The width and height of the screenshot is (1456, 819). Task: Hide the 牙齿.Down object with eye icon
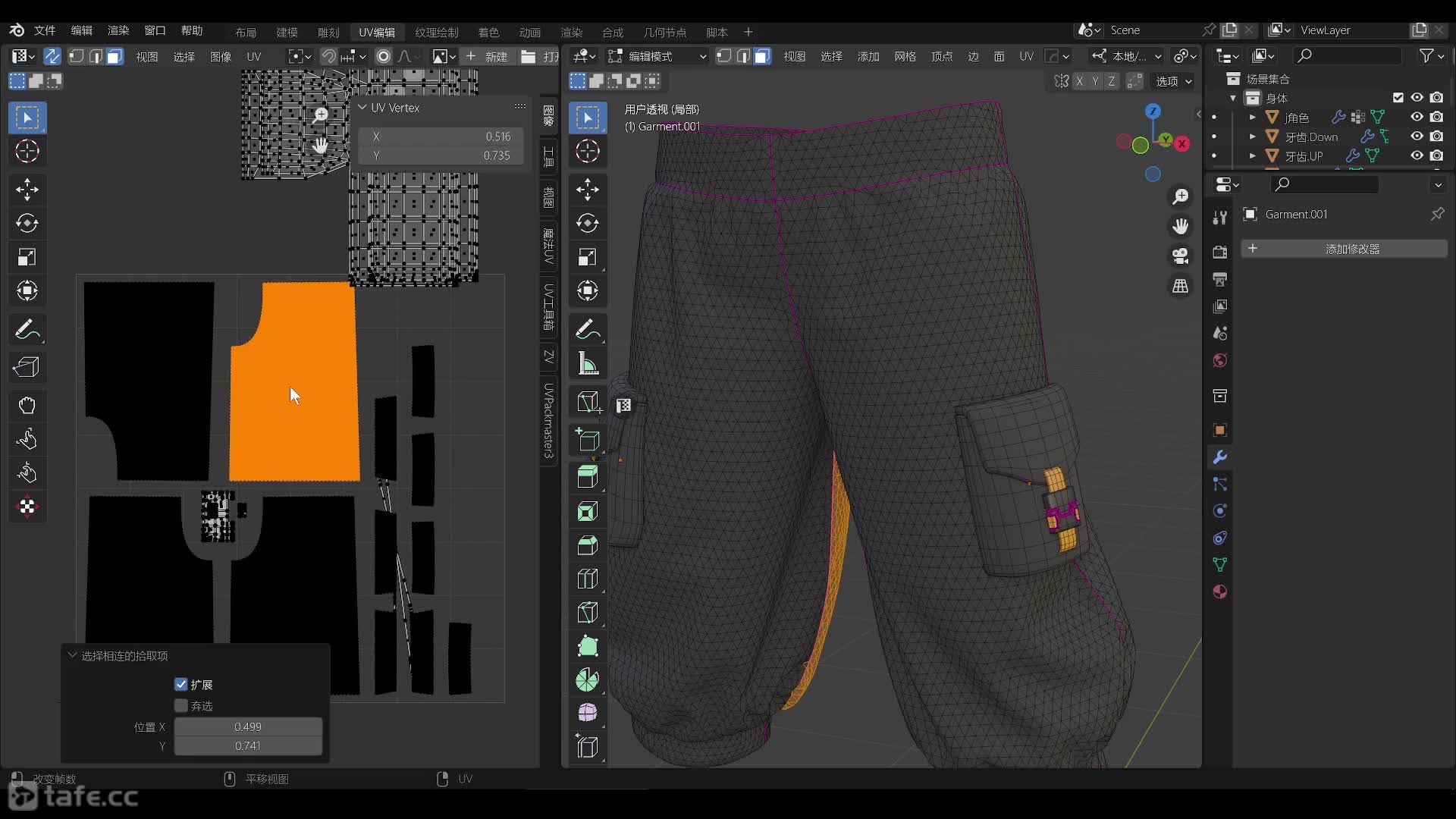coord(1417,136)
